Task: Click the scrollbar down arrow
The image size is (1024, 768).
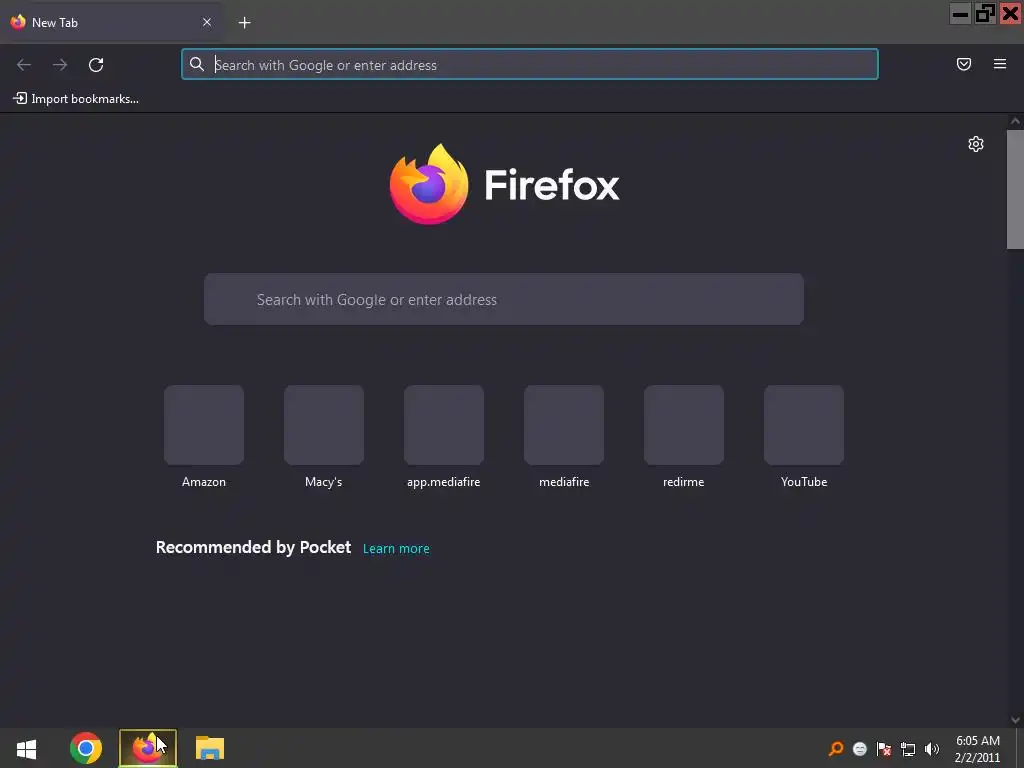Action: [x=1015, y=720]
